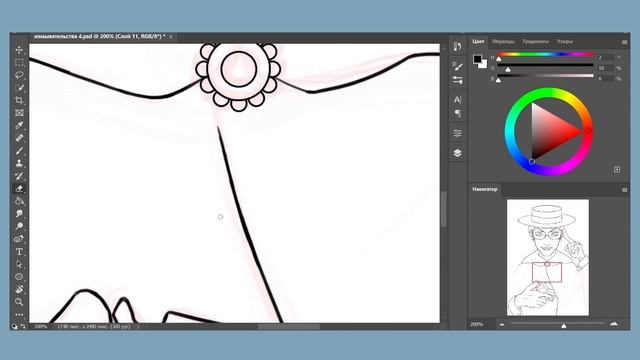The image size is (640, 360).
Task: Click the Navigator zoom slider handle
Action: pos(564,325)
